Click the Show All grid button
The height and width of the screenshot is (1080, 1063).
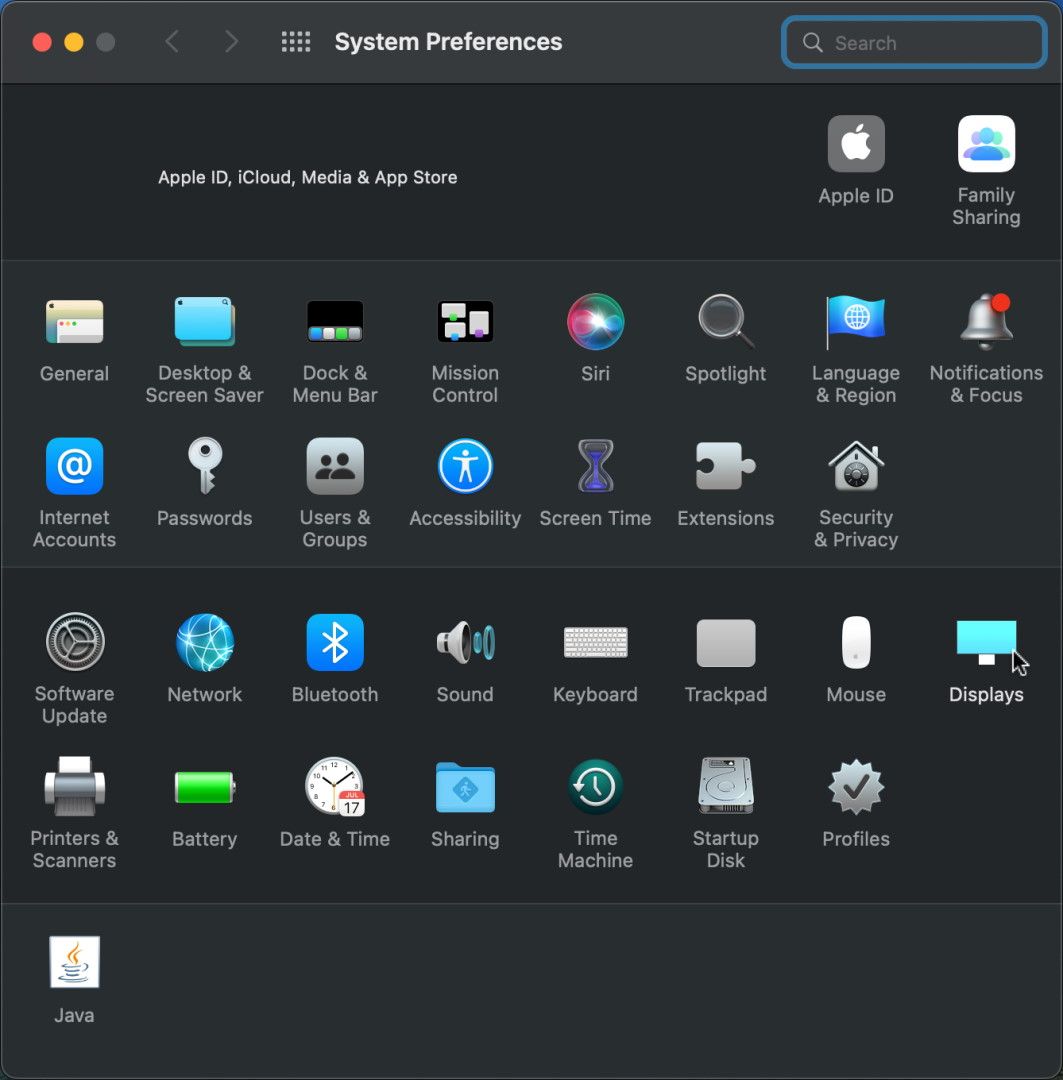click(296, 41)
